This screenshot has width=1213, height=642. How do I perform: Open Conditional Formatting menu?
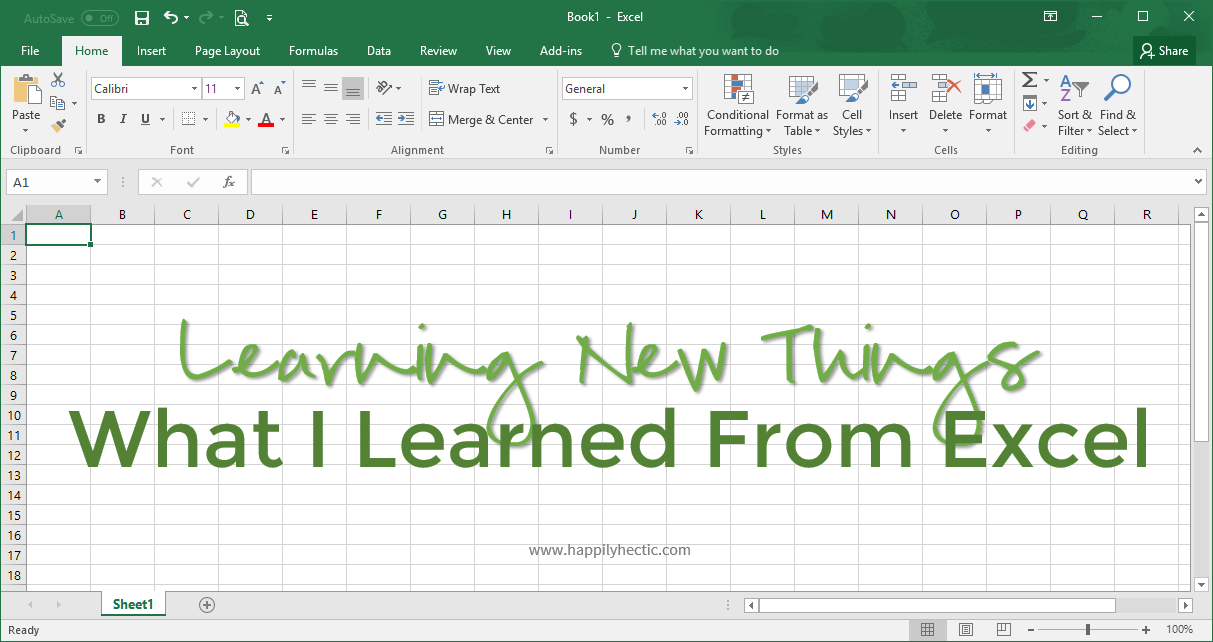(738, 106)
